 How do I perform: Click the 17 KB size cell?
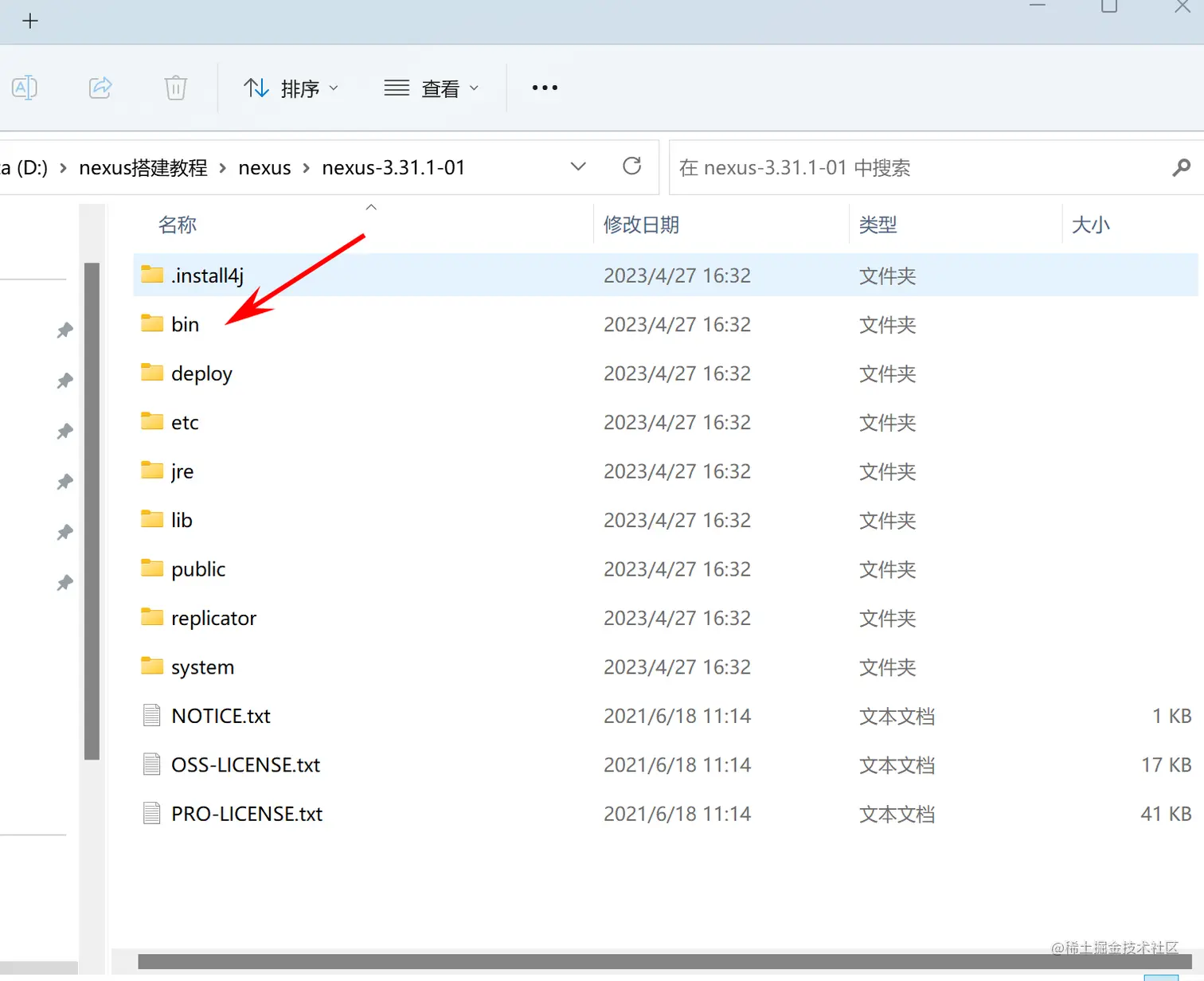pos(1167,765)
